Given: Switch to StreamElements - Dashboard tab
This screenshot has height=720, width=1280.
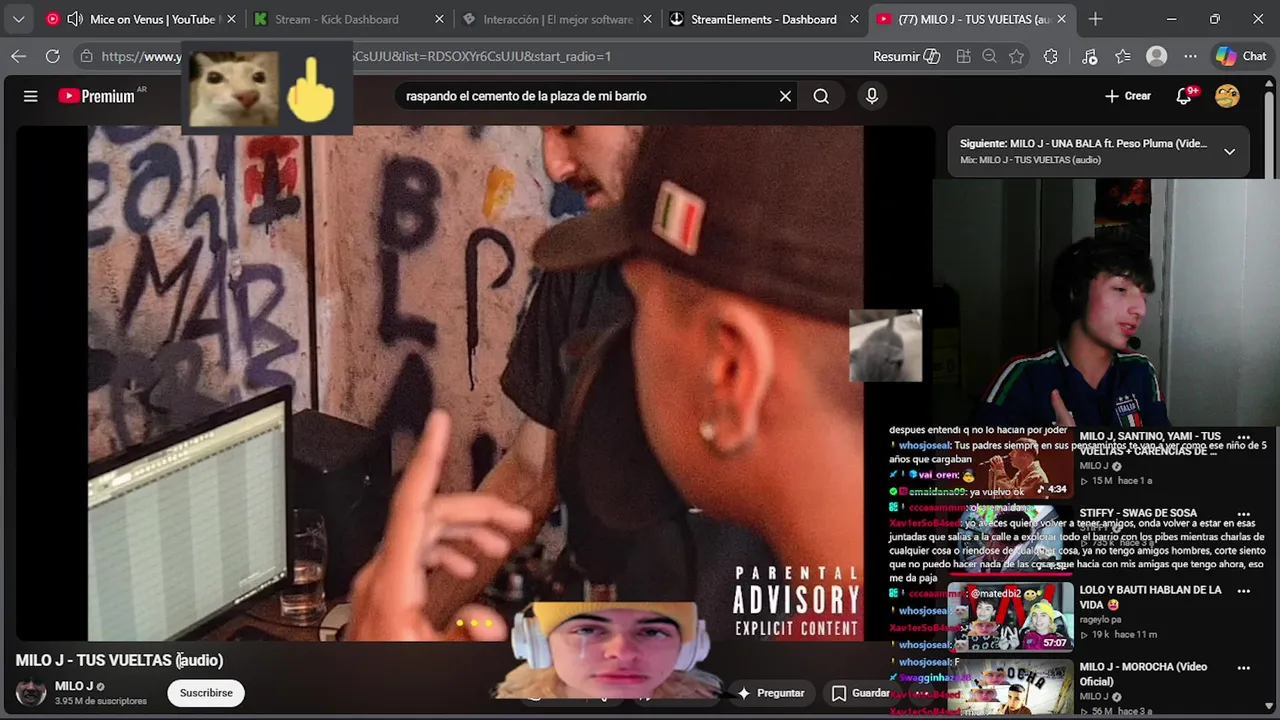Looking at the screenshot, I should pyautogui.click(x=764, y=19).
